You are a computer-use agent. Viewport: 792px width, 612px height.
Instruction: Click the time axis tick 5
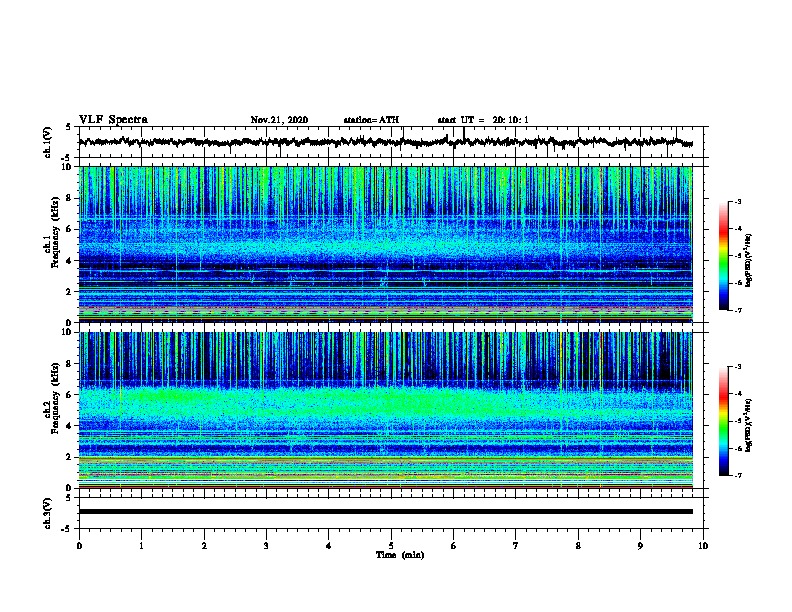(391, 546)
